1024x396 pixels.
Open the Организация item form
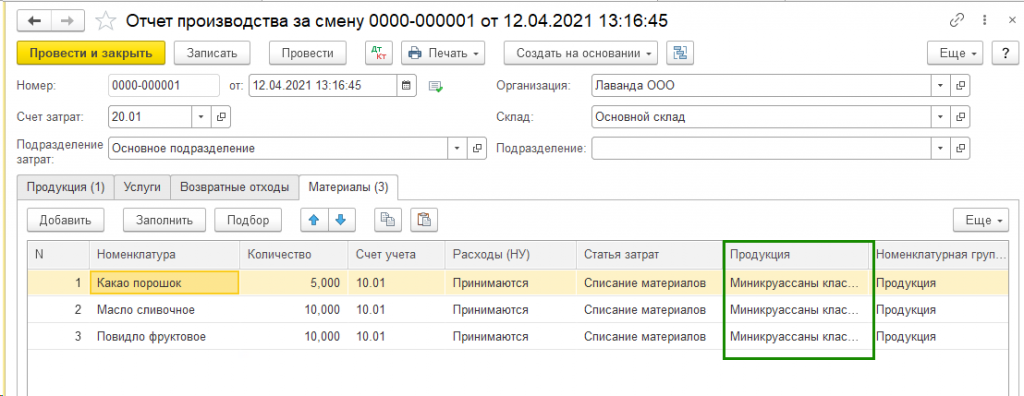pyautogui.click(x=961, y=85)
